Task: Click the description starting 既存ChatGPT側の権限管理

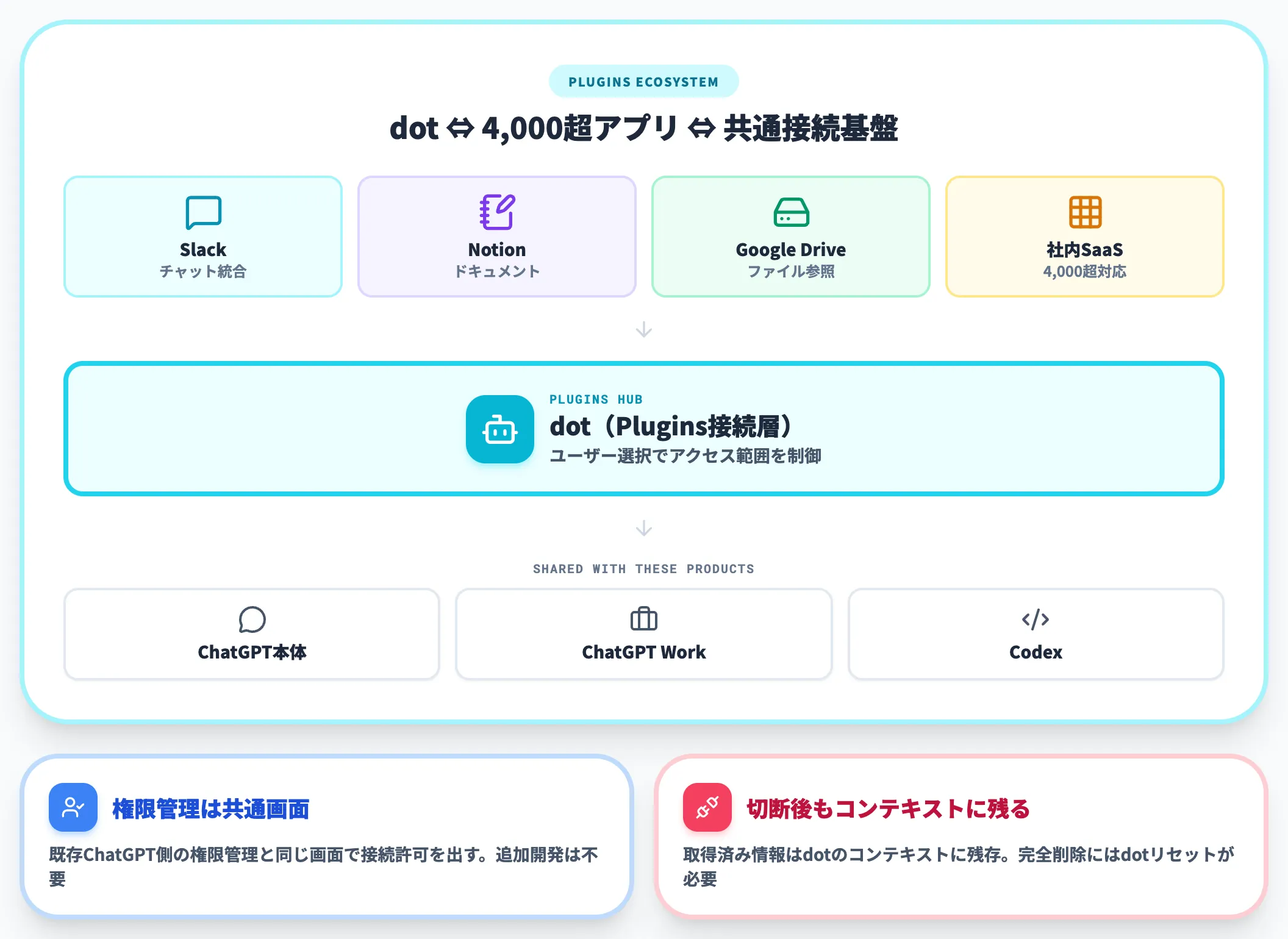Action: click(323, 866)
